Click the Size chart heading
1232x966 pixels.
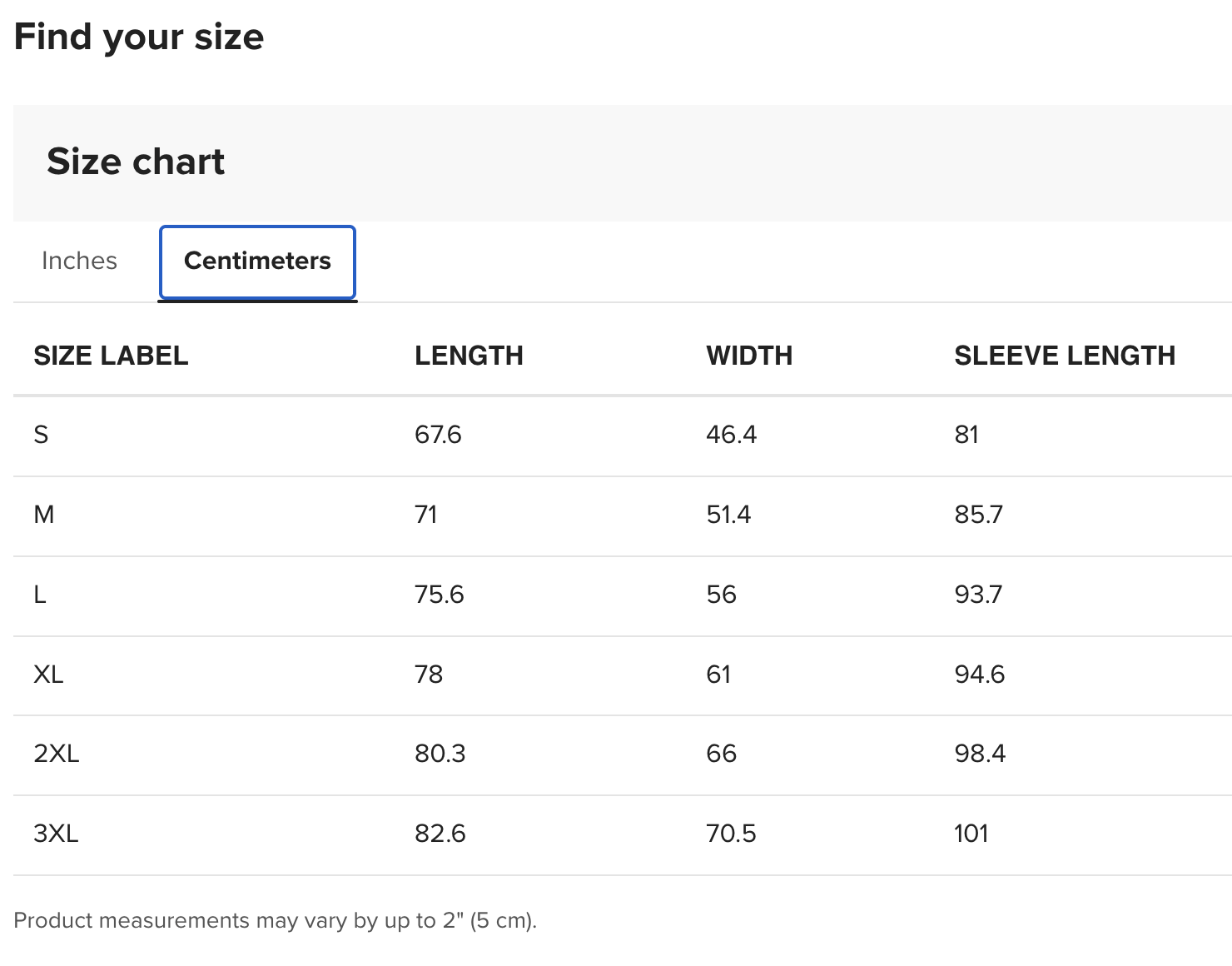pyautogui.click(x=136, y=162)
